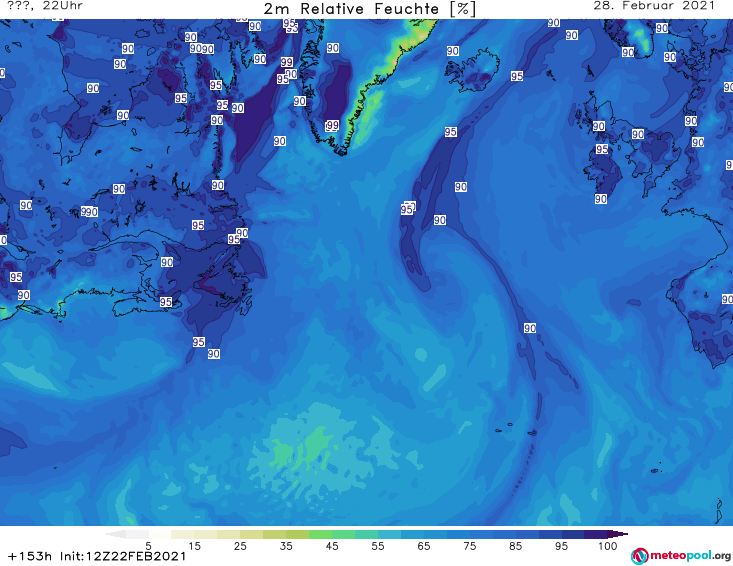Pick the dark purple swatch left of 100
Viewport: 733px width, 566px height.
(x=596, y=534)
